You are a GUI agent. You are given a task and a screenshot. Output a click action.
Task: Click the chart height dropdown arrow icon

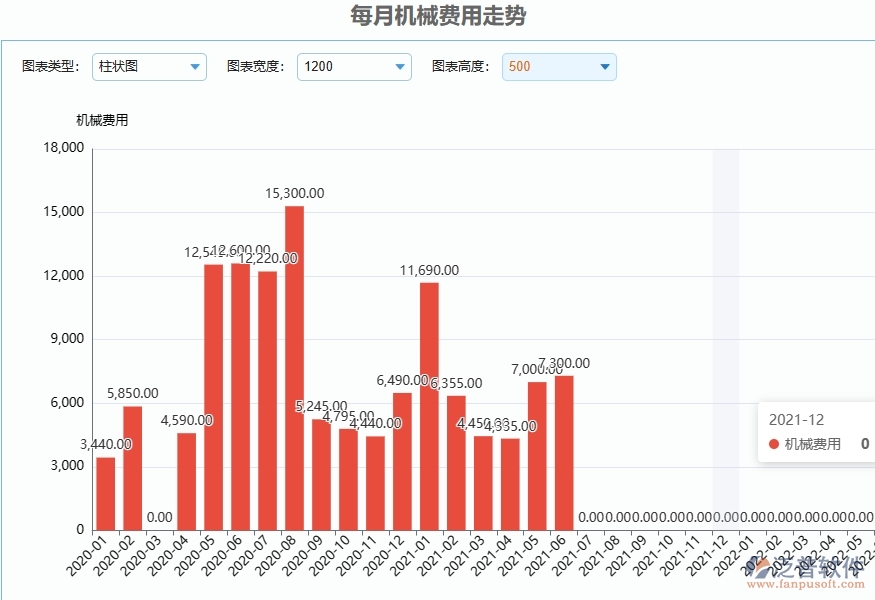click(604, 66)
